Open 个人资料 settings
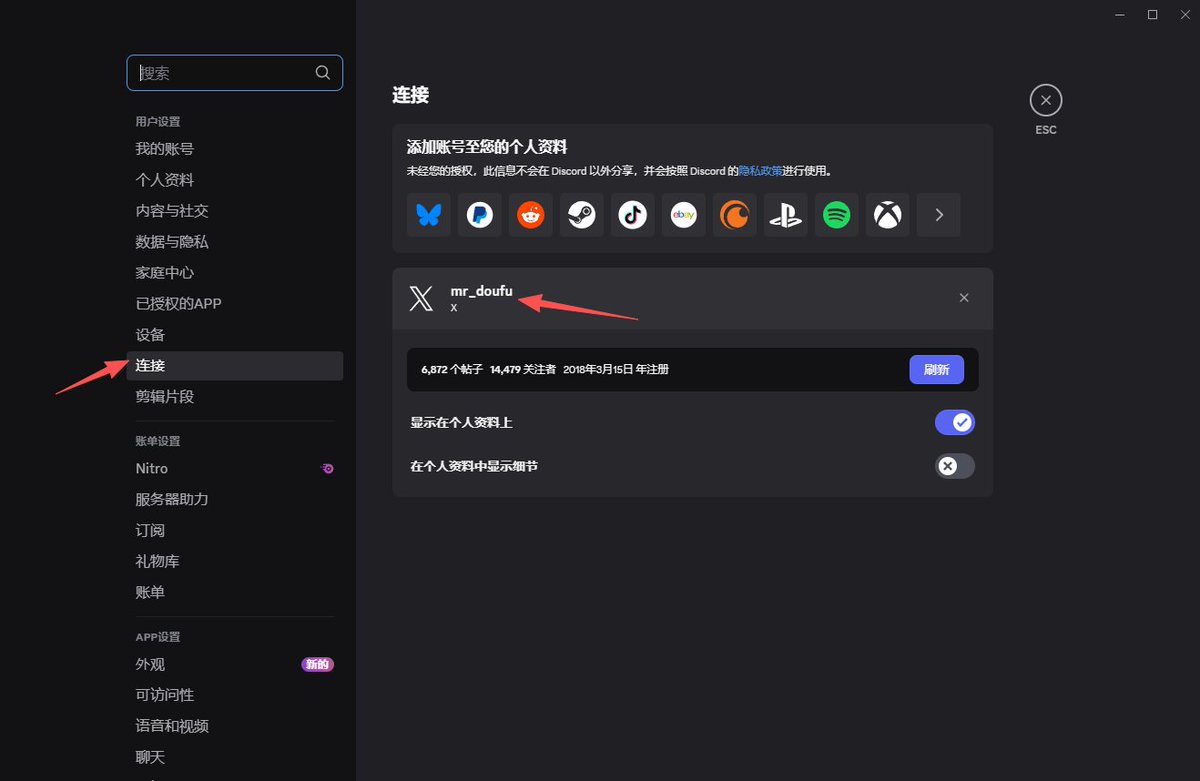The image size is (1200, 781). (235, 180)
